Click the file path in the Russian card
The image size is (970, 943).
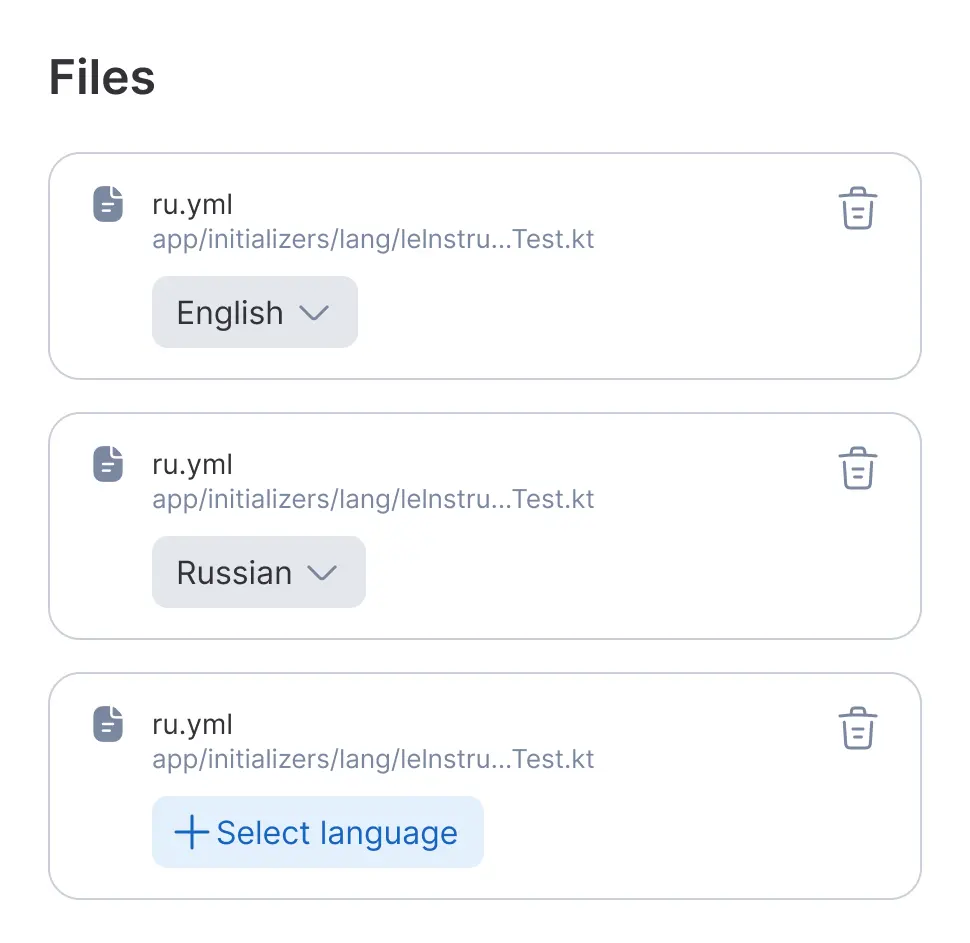tap(373, 500)
